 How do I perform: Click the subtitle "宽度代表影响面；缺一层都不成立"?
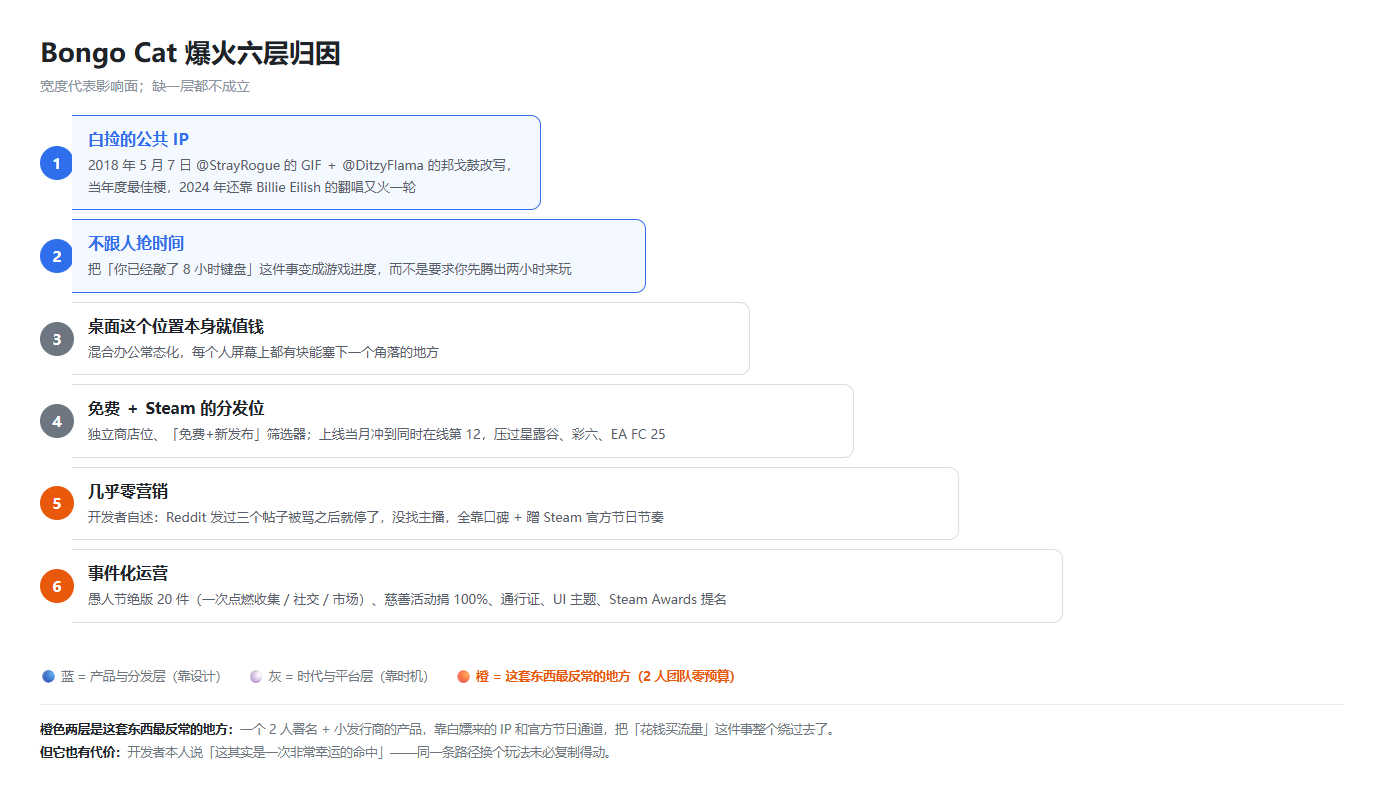[x=145, y=87]
